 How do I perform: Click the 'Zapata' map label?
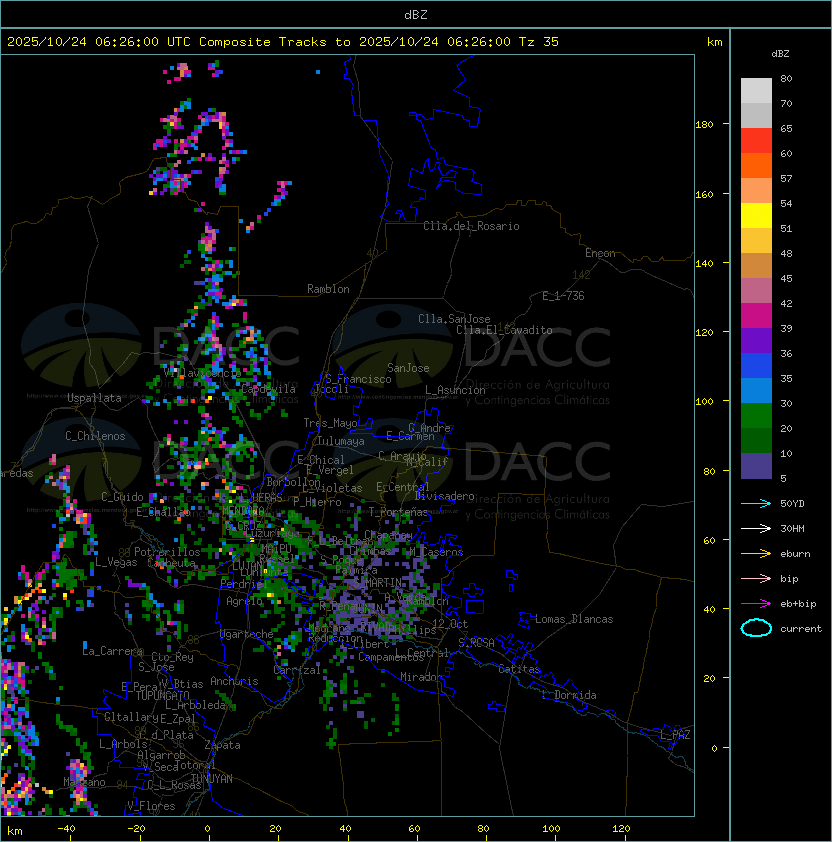coord(222,745)
